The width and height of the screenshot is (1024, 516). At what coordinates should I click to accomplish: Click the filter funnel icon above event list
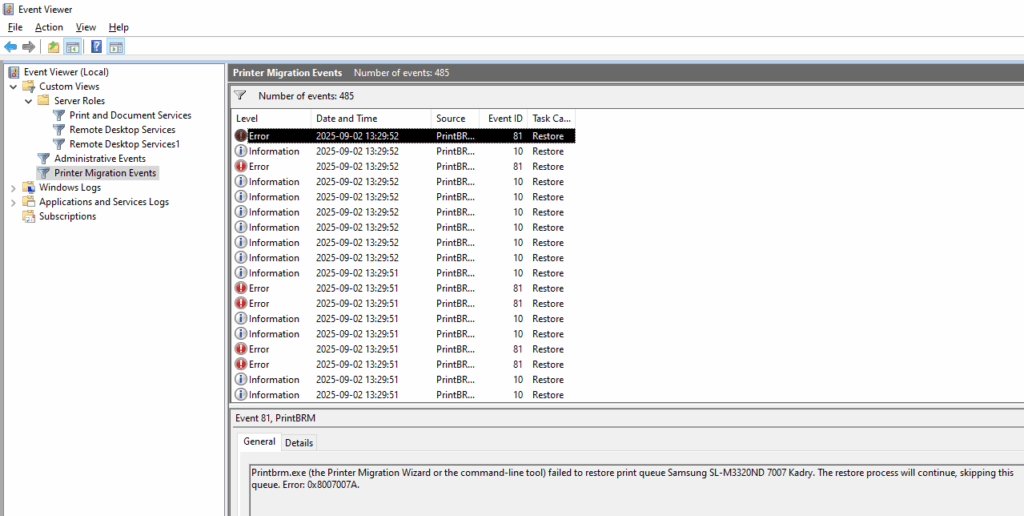[240, 96]
